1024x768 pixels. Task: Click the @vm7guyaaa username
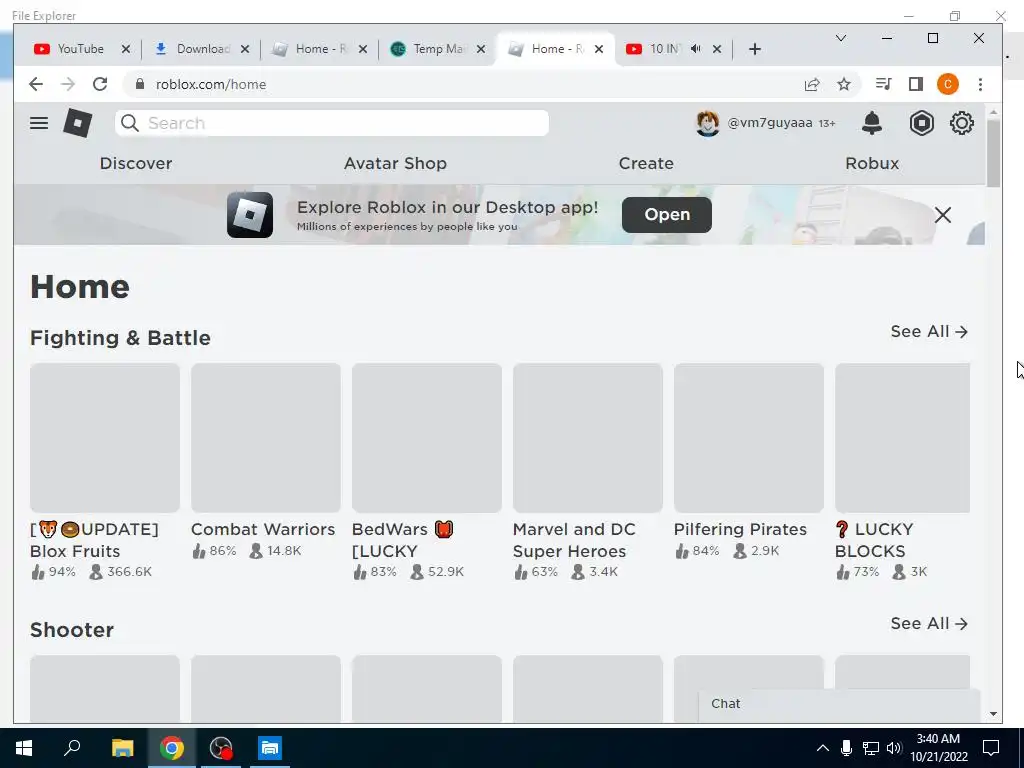(x=770, y=123)
